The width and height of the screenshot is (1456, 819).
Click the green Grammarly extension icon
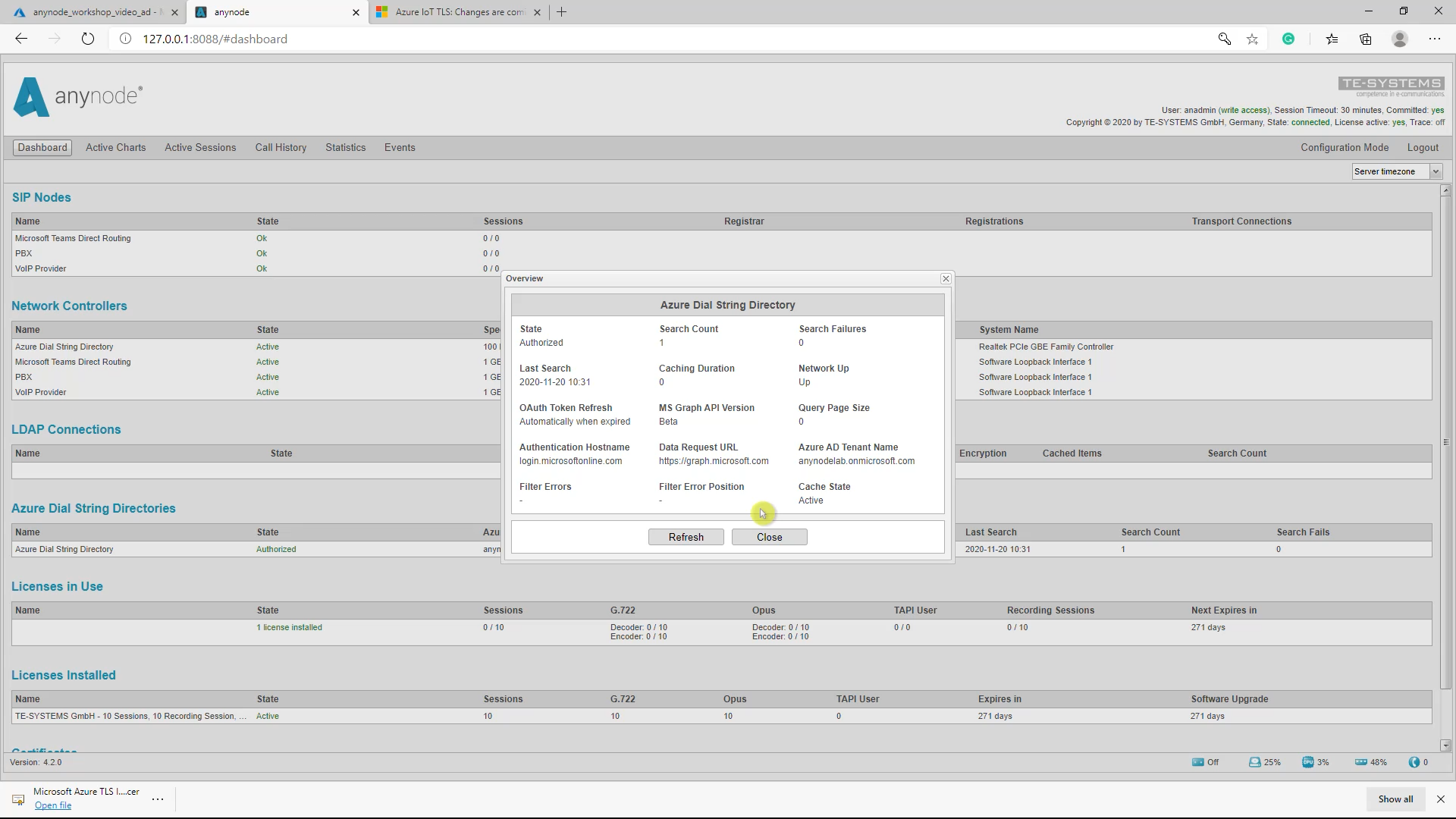[1288, 39]
